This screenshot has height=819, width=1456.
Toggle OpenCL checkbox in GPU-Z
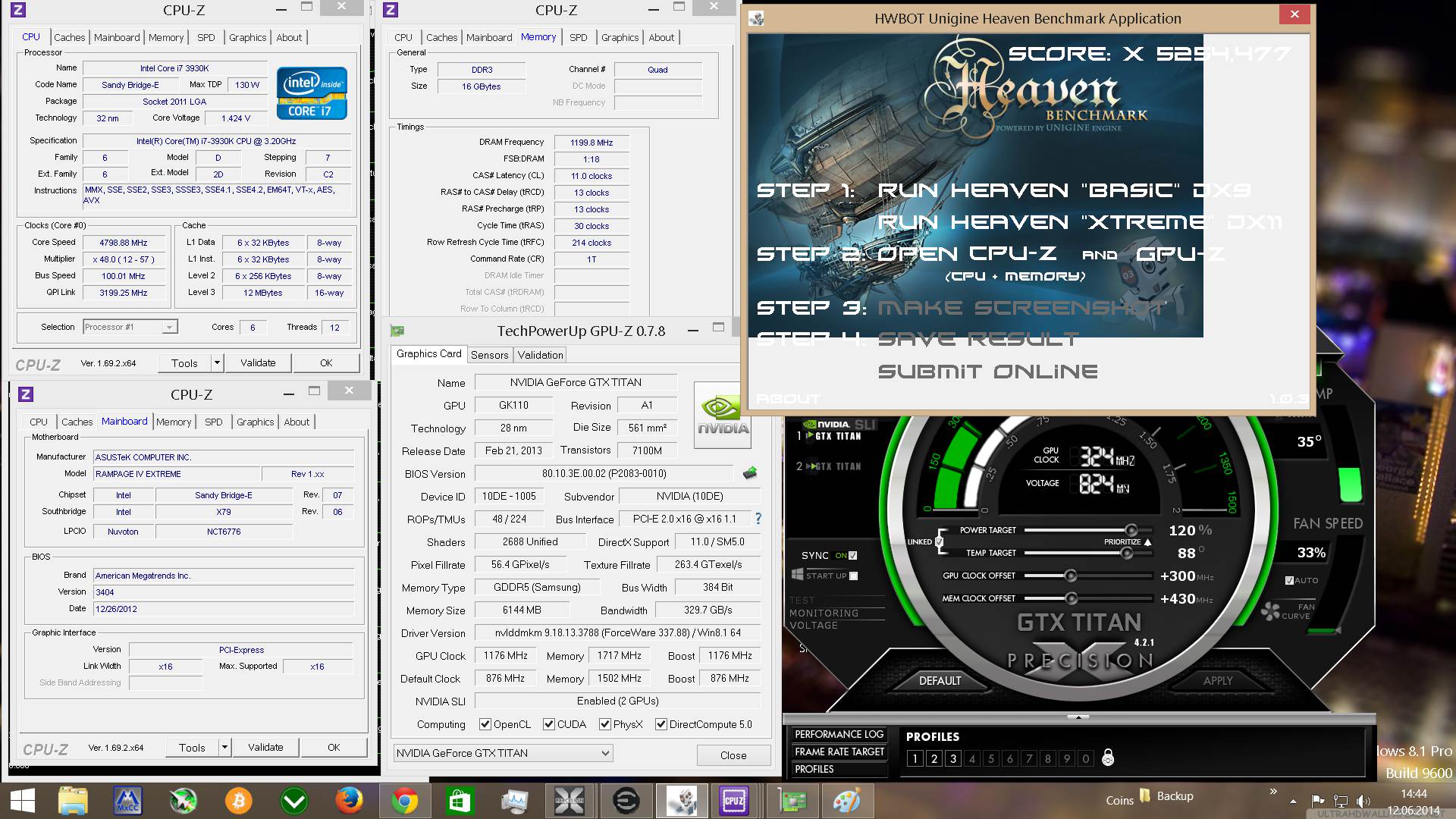click(x=485, y=724)
